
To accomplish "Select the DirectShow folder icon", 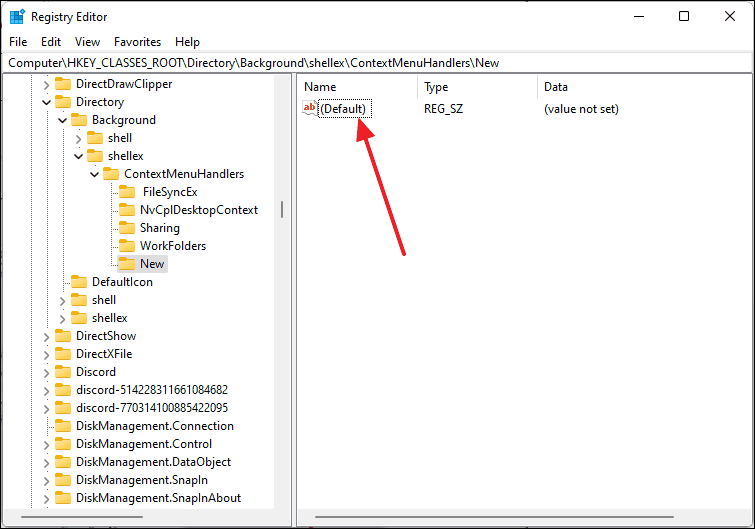I will (x=63, y=335).
